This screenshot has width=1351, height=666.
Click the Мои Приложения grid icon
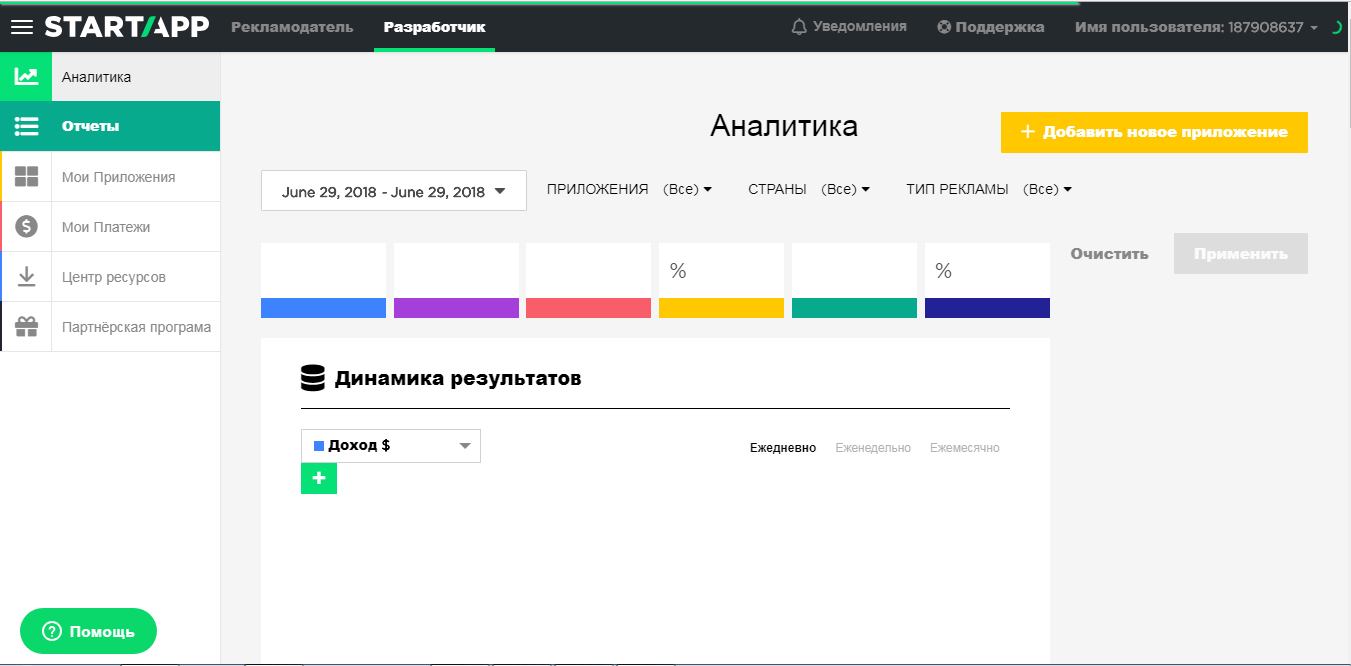(26, 176)
